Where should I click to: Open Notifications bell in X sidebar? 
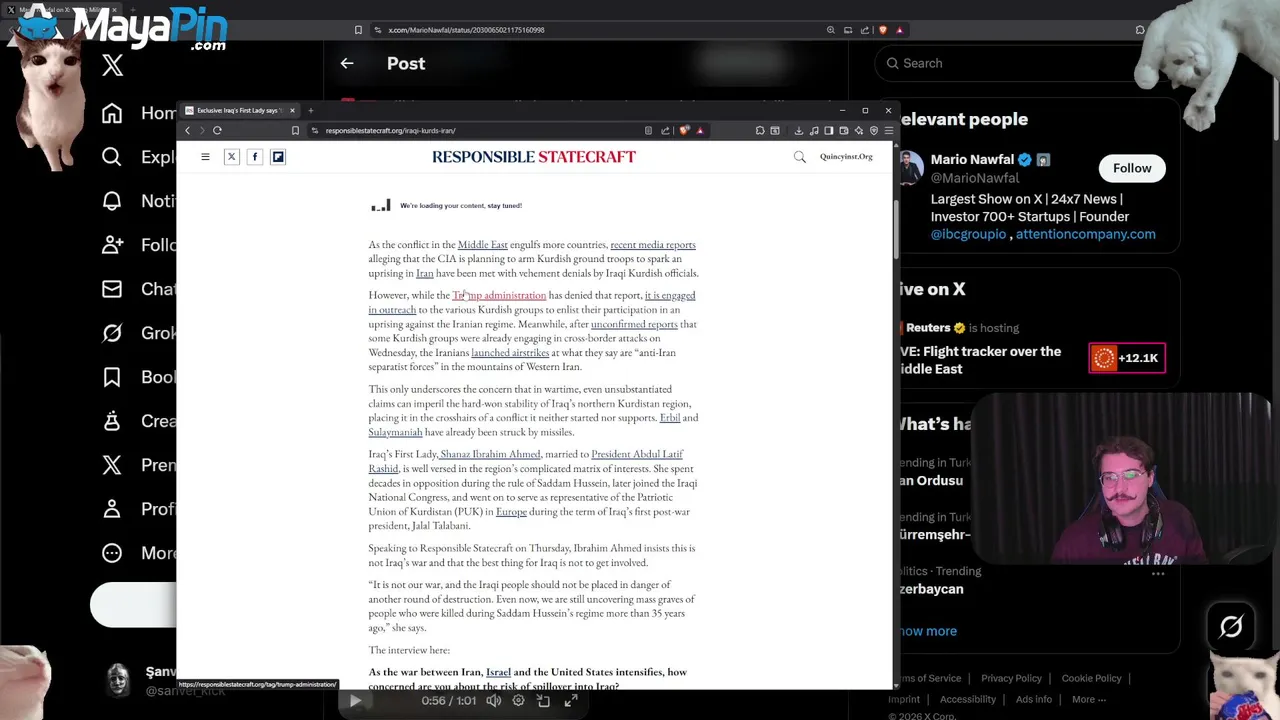[x=112, y=201]
